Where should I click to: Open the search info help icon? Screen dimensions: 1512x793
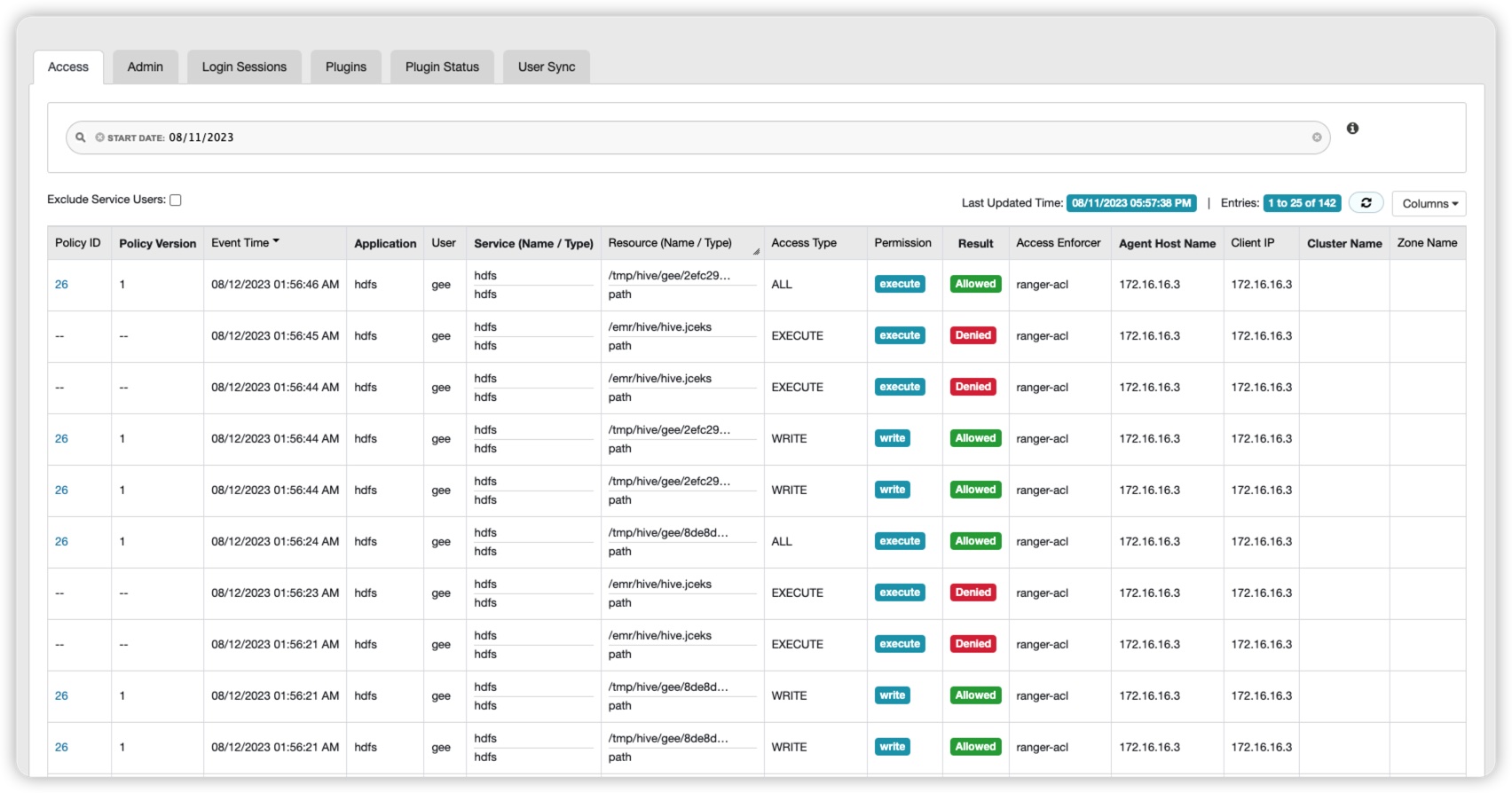pos(1352,129)
